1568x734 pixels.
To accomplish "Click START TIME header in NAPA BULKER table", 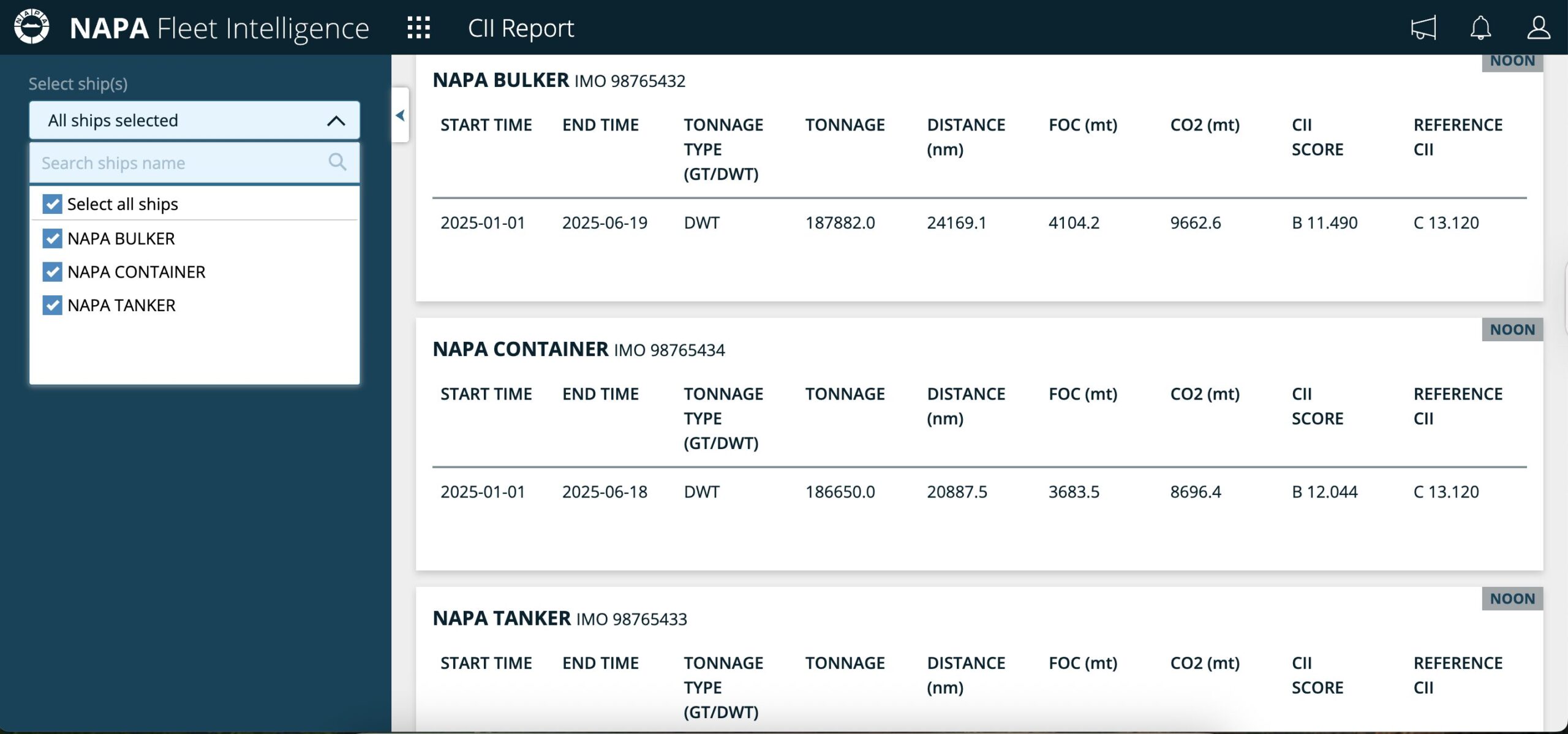I will (486, 125).
